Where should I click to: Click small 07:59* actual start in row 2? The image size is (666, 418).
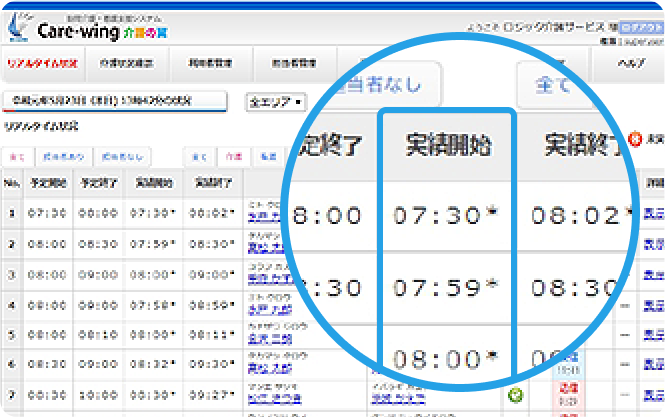coord(153,244)
